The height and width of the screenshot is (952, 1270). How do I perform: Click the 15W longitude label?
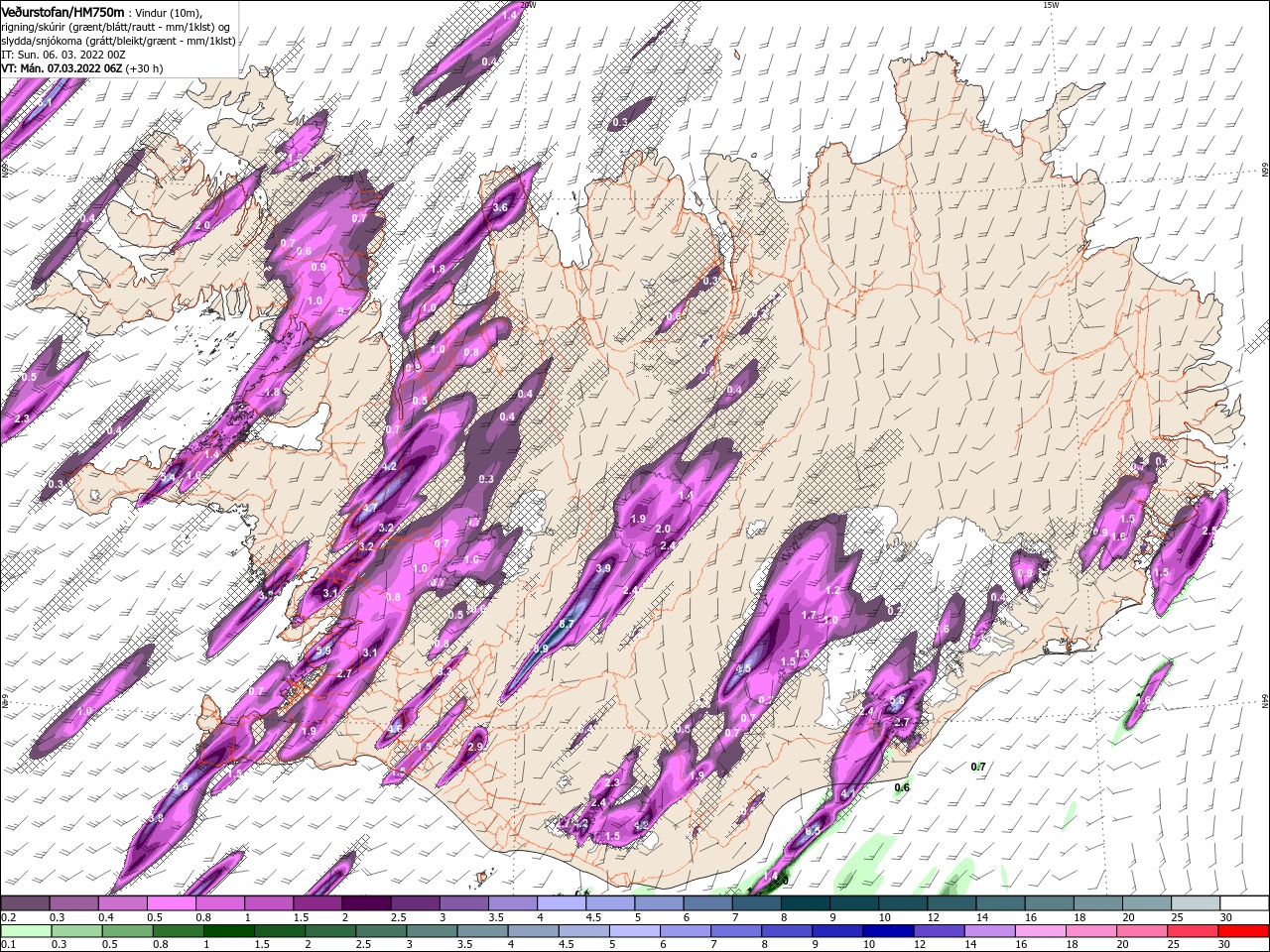1051,5
